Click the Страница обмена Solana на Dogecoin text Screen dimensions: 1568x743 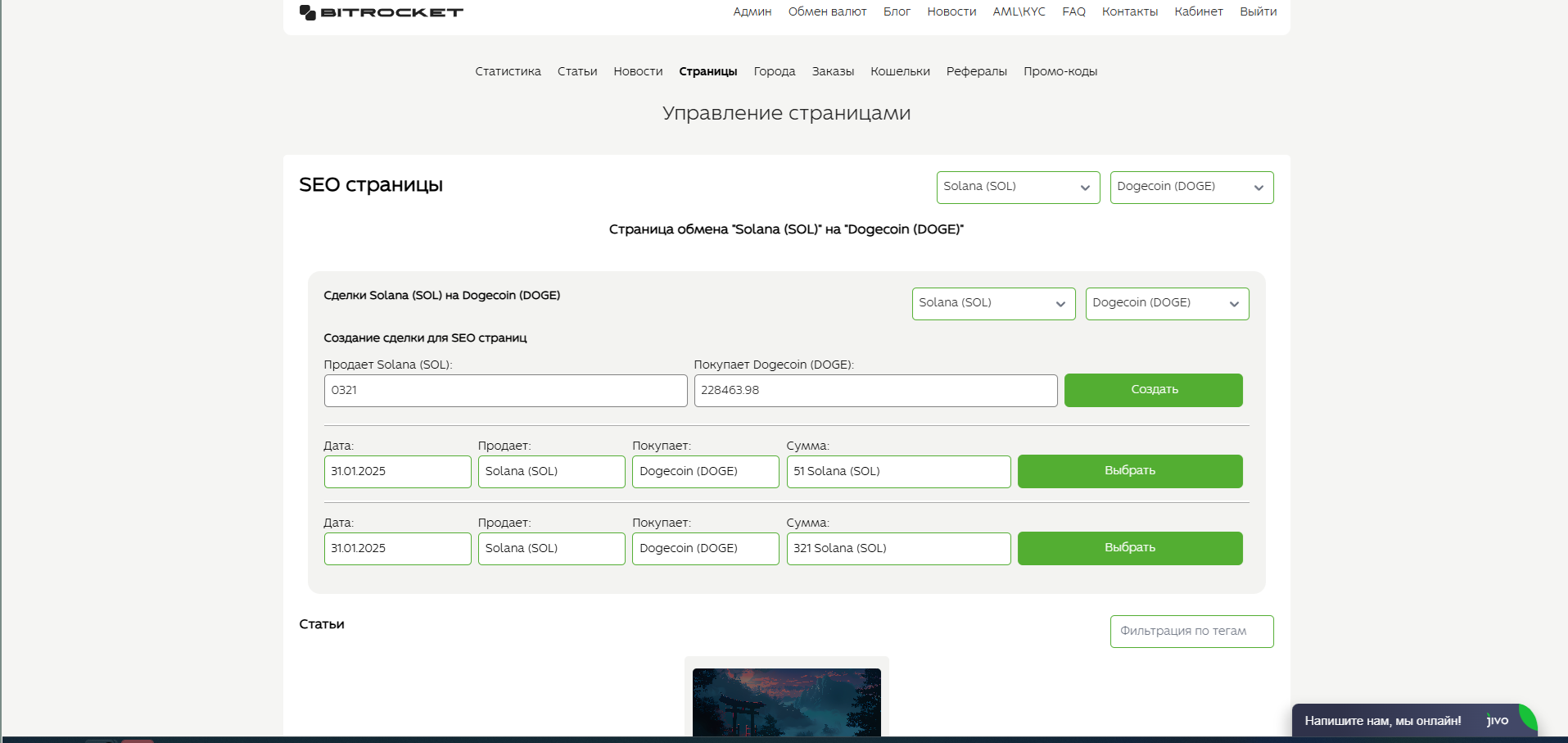coord(786,229)
